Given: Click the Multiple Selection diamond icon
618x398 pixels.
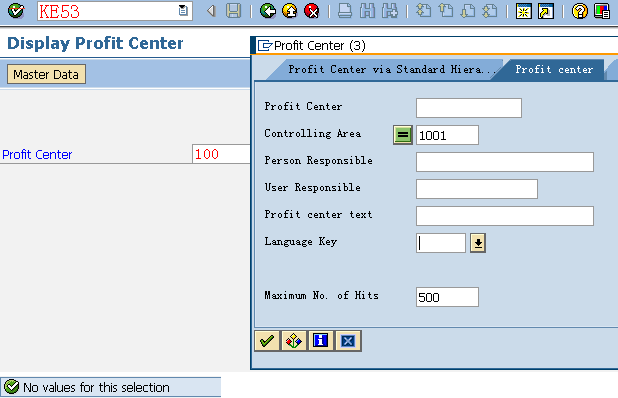Looking at the screenshot, I should point(294,340).
